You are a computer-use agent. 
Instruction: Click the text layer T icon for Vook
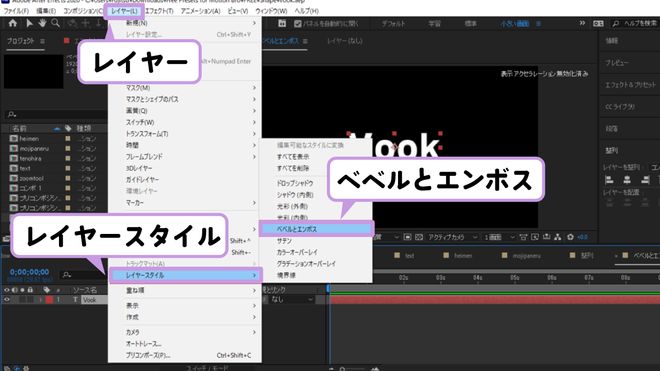[75, 300]
